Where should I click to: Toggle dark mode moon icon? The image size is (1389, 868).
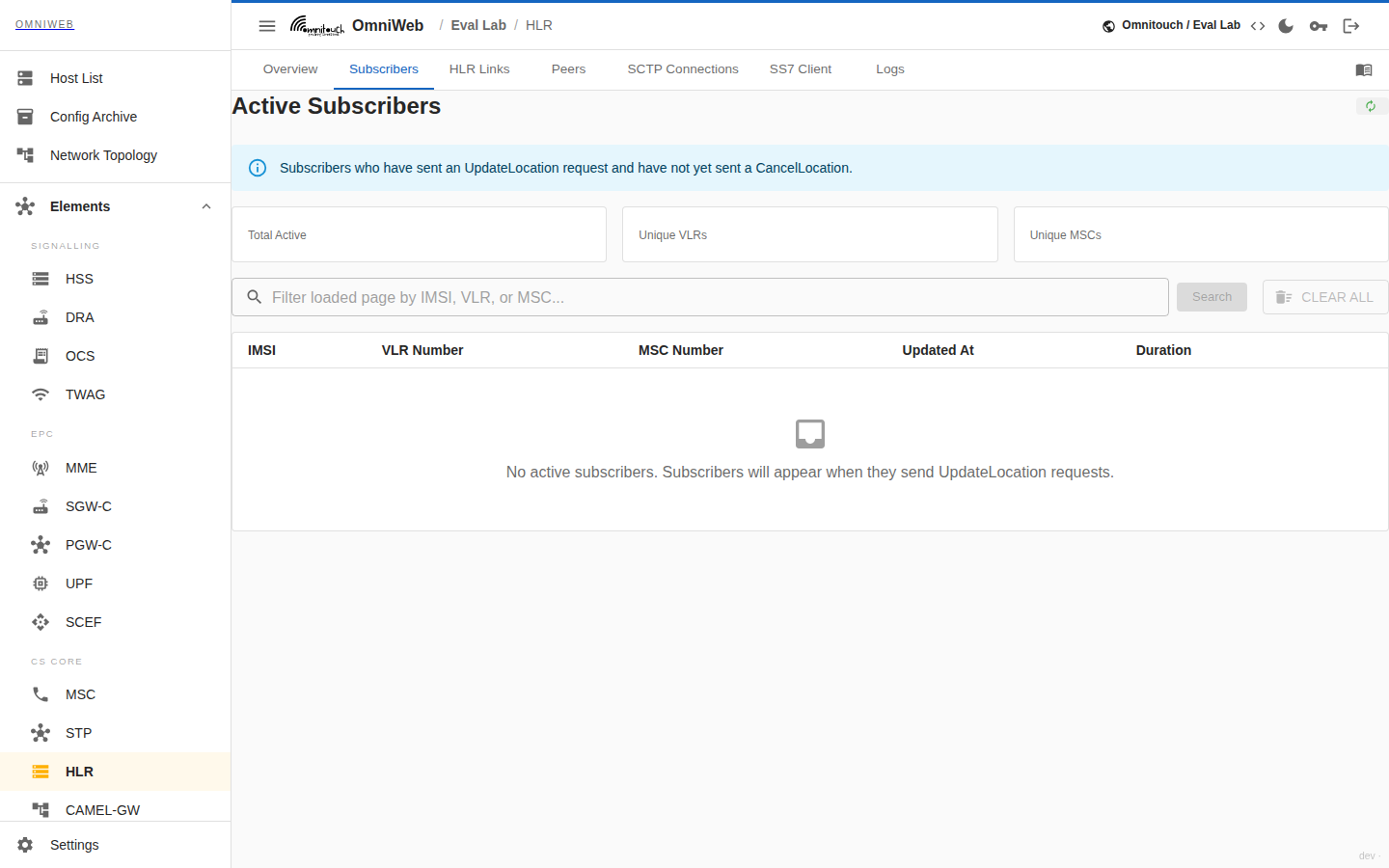point(1286,26)
